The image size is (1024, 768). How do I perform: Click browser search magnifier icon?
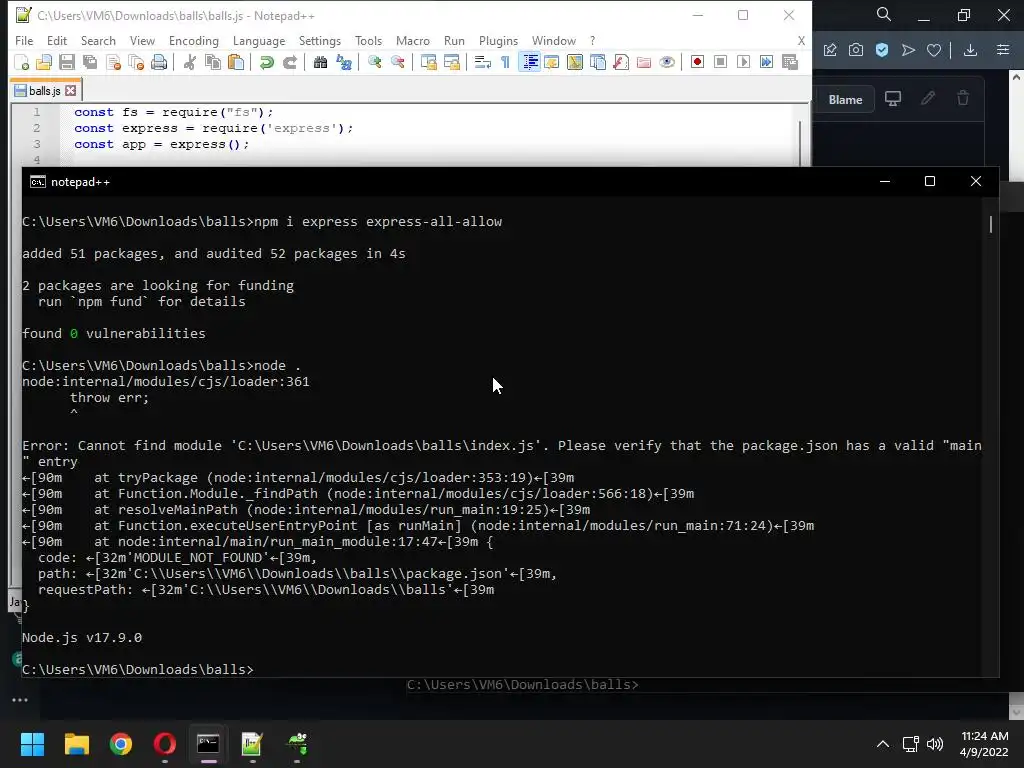pyautogui.click(x=884, y=14)
